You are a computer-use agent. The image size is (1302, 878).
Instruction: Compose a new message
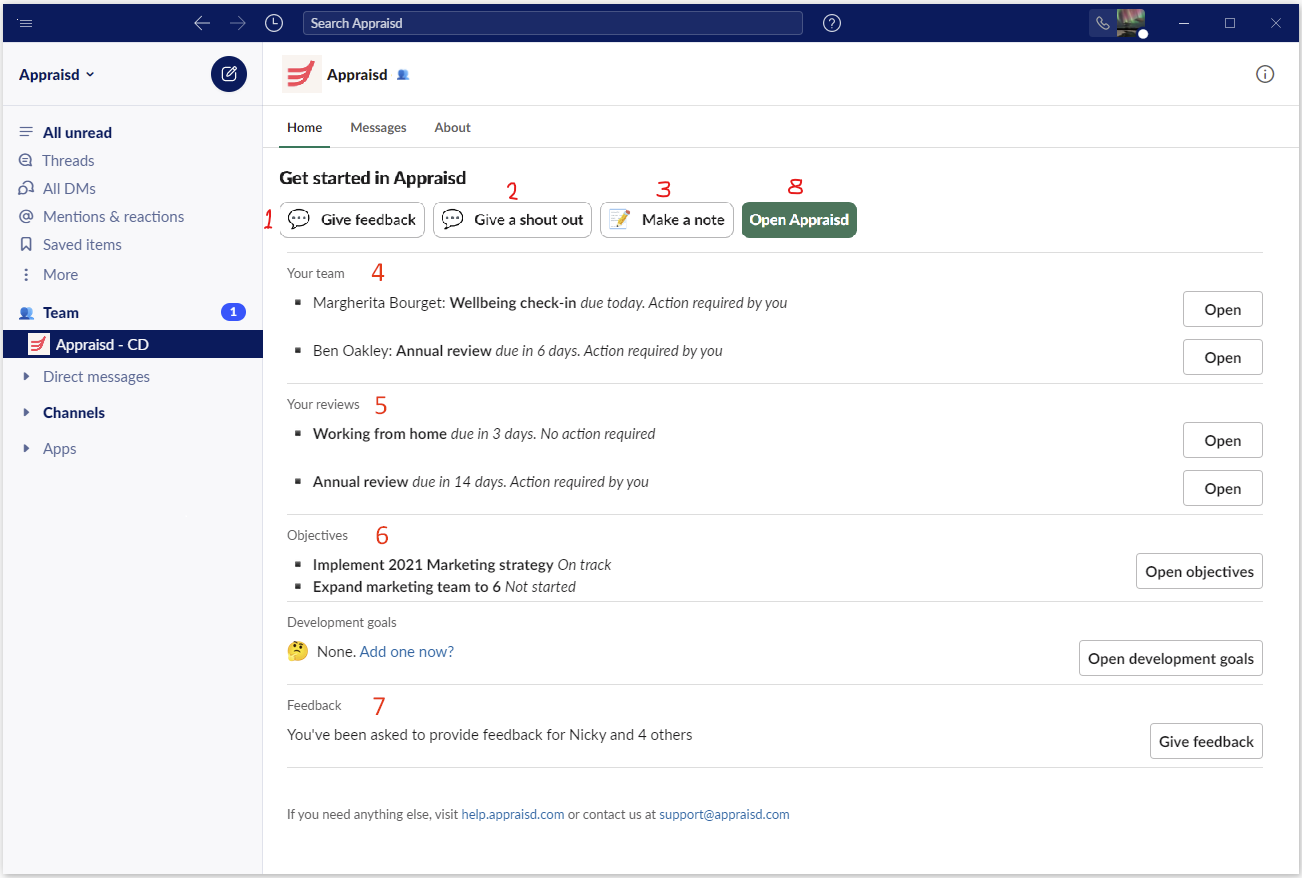coord(229,74)
